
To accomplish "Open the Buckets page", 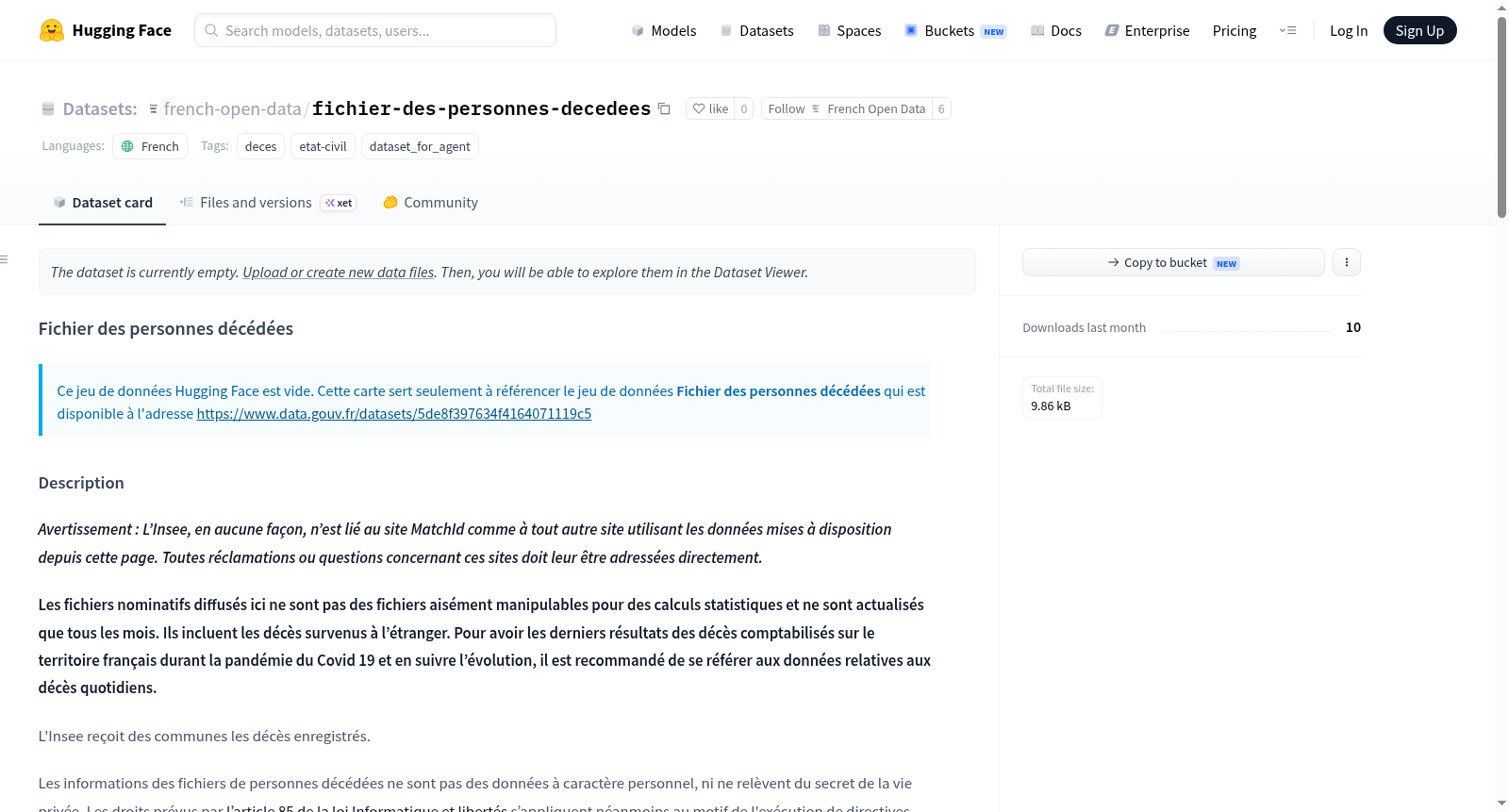I will click(x=955, y=30).
